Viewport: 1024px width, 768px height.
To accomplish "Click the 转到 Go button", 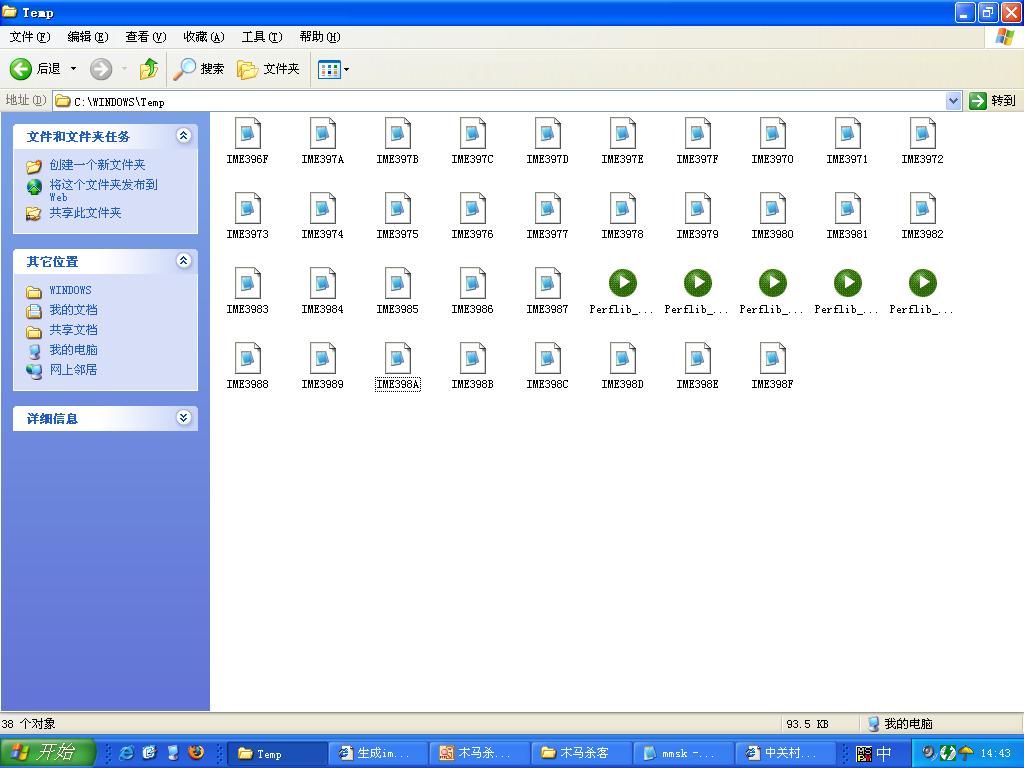I will tap(993, 101).
